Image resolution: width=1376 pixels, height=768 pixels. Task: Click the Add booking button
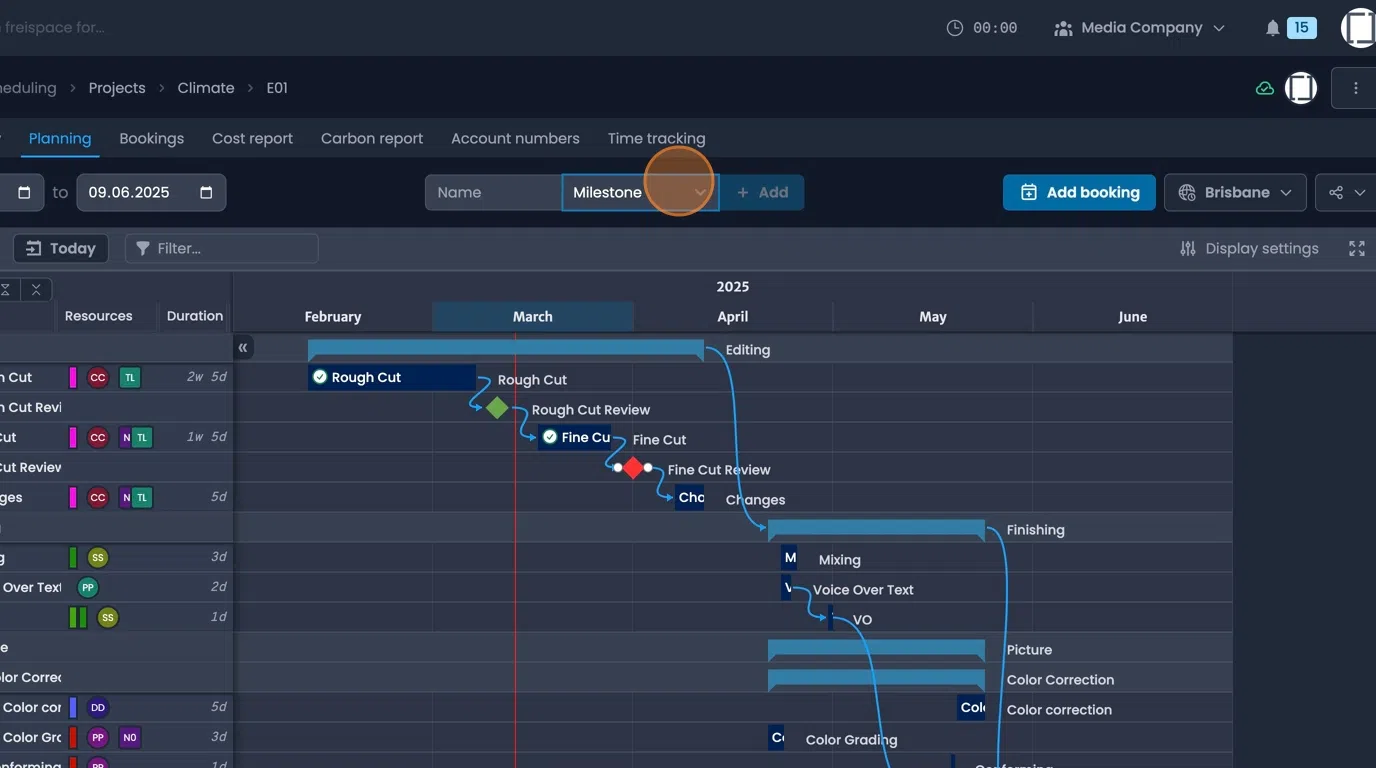[x=1079, y=192]
